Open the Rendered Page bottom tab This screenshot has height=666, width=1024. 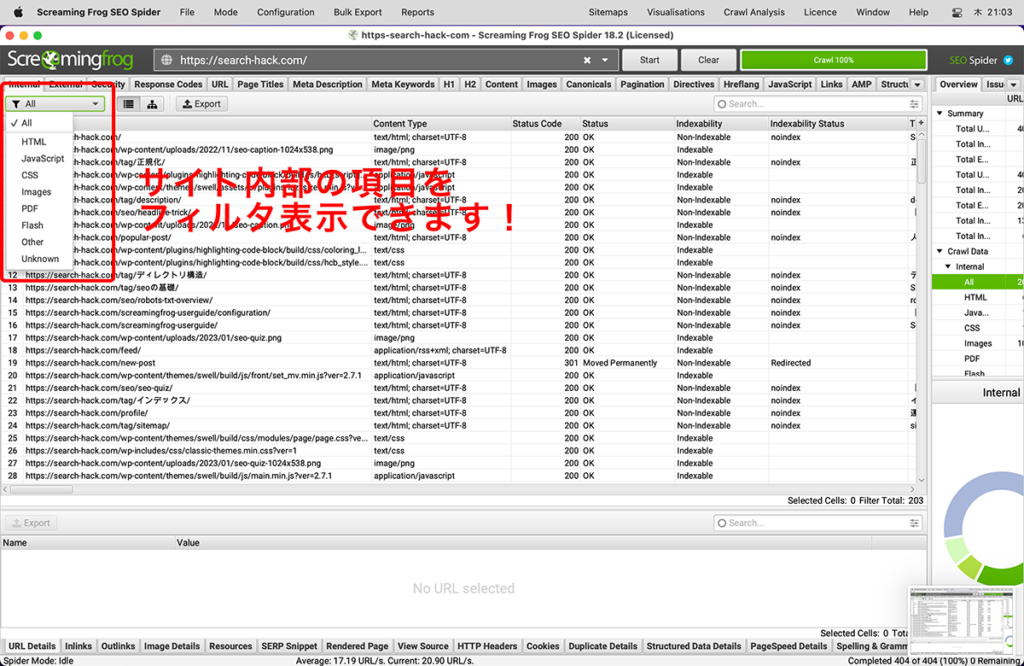tap(357, 646)
